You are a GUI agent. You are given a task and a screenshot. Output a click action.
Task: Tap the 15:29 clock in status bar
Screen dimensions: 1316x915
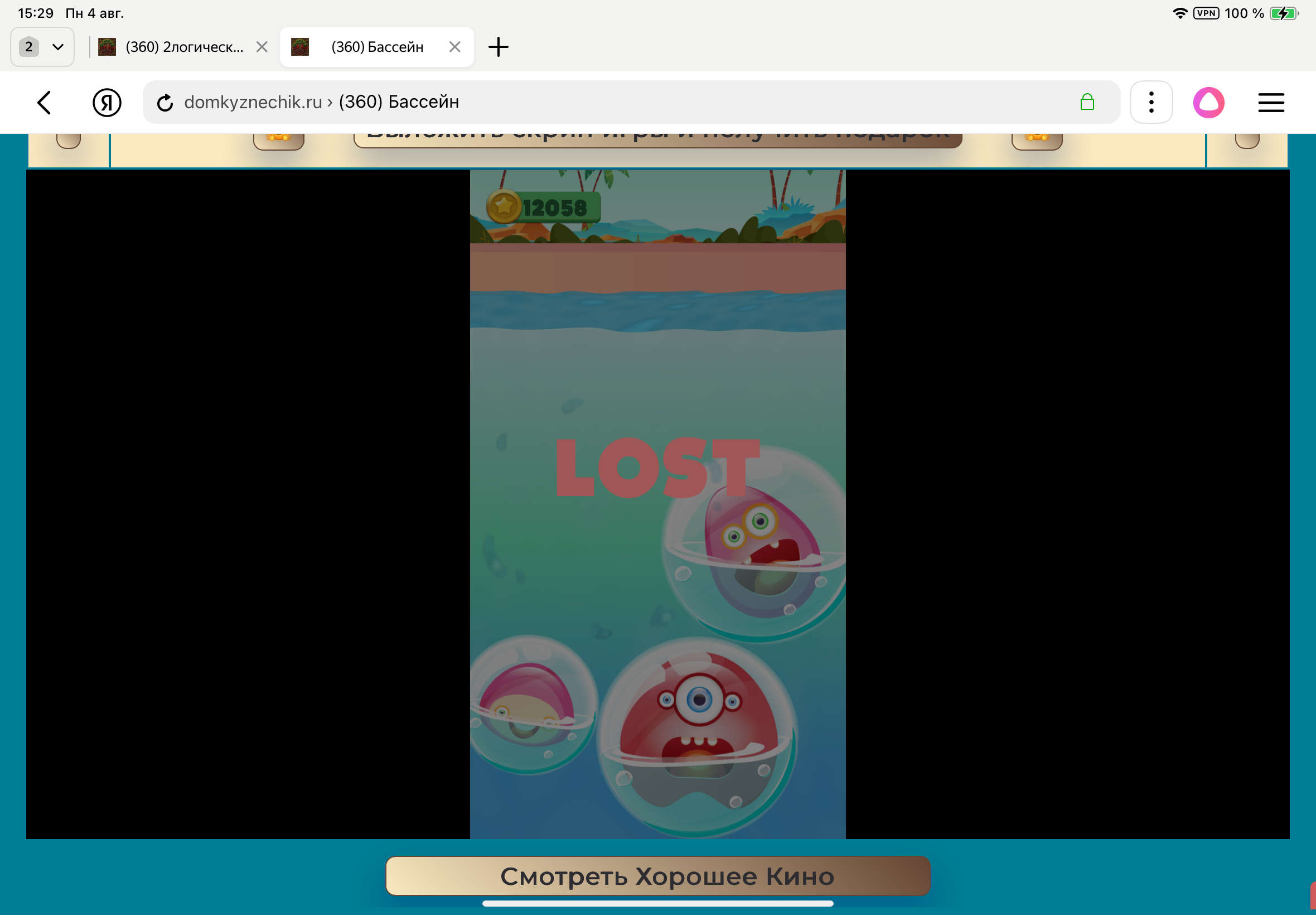(36, 13)
